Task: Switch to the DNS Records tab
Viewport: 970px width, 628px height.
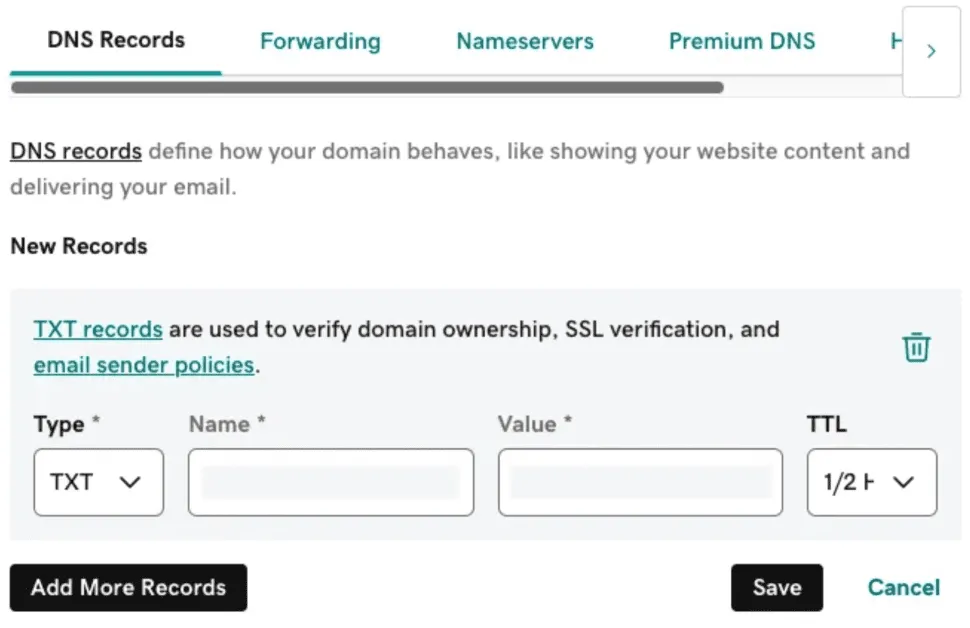Action: [x=116, y=41]
